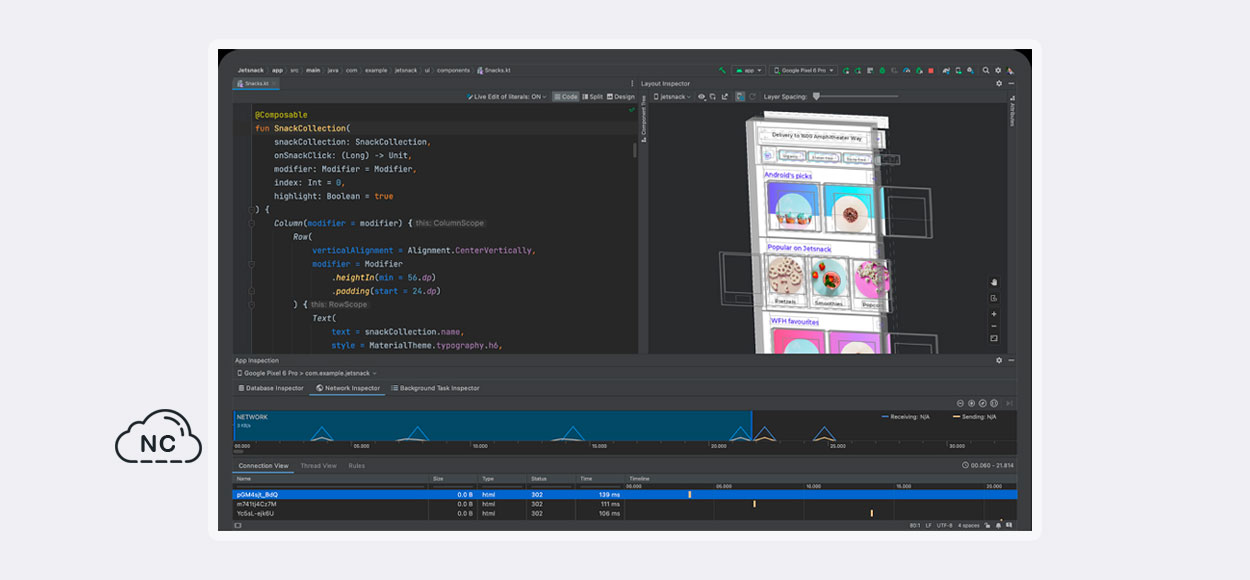Open the Background Task Inspector tab

(x=435, y=388)
